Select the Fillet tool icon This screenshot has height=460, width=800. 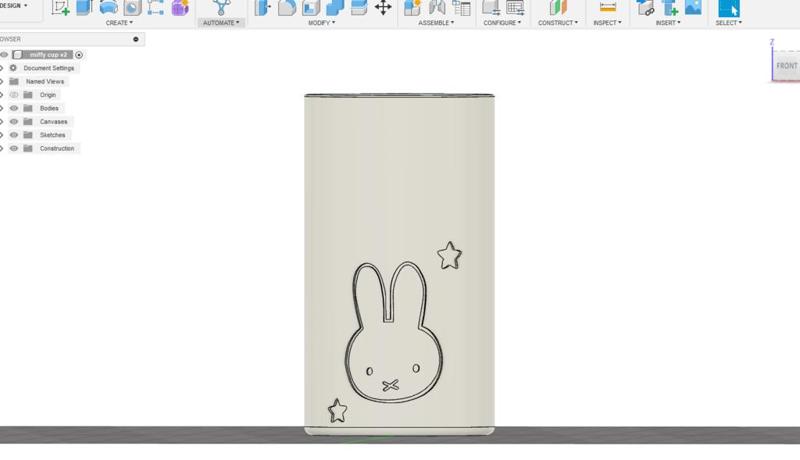coord(287,7)
